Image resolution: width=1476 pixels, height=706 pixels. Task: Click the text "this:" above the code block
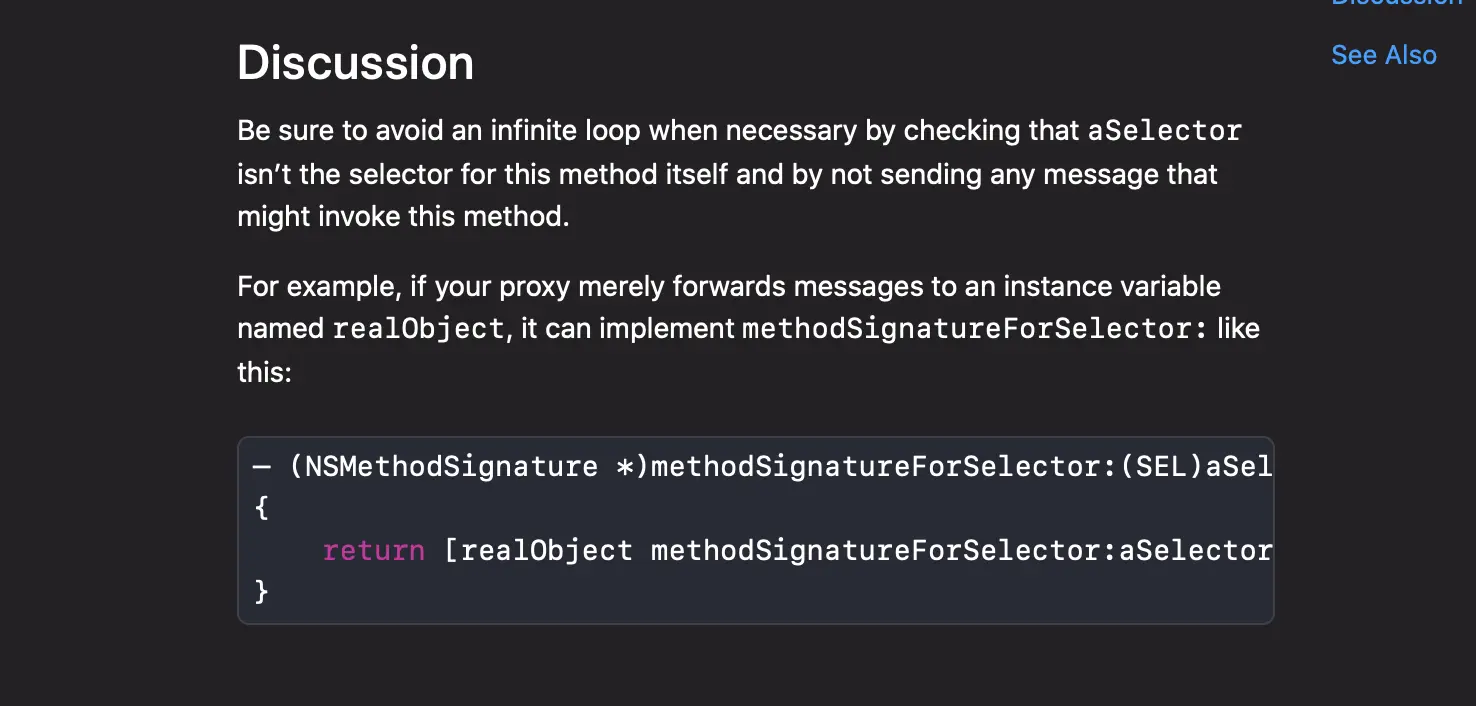pos(264,373)
